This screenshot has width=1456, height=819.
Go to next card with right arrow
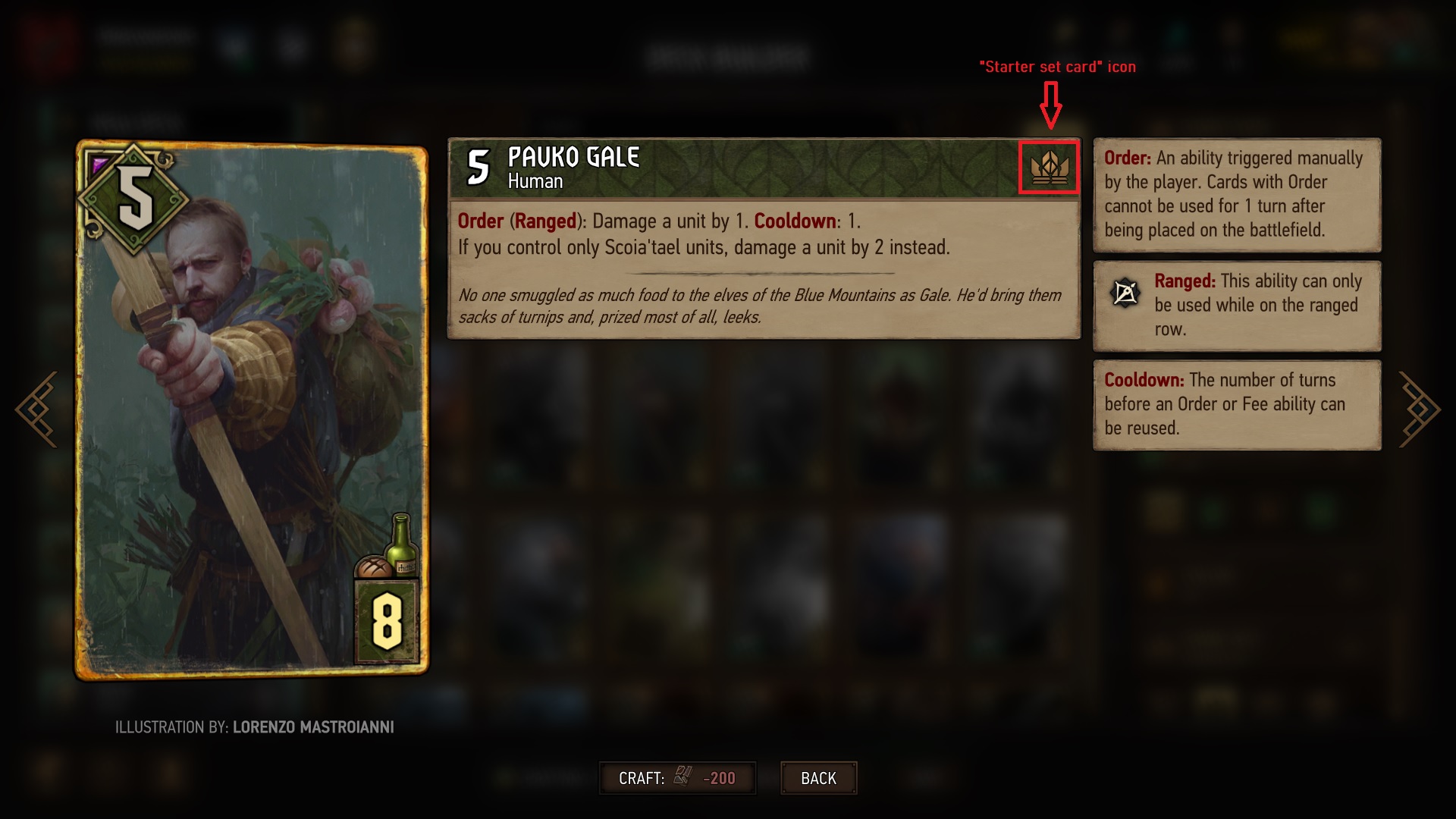coord(1419,409)
